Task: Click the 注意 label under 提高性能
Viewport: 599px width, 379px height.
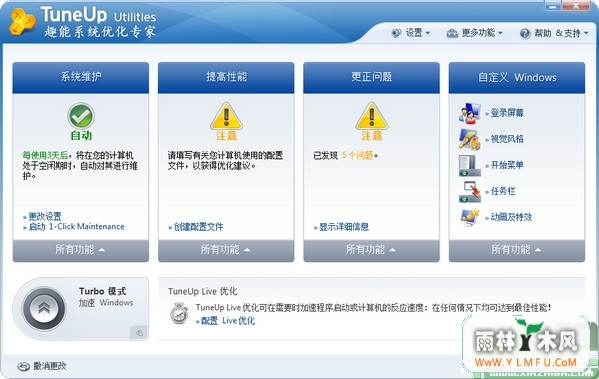Action: [226, 136]
